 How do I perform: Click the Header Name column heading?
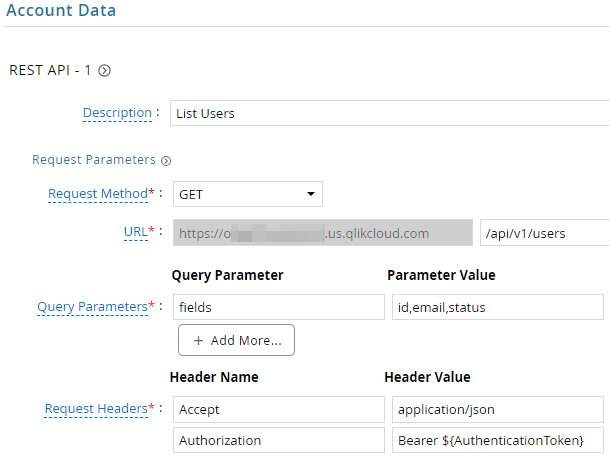pos(214,377)
